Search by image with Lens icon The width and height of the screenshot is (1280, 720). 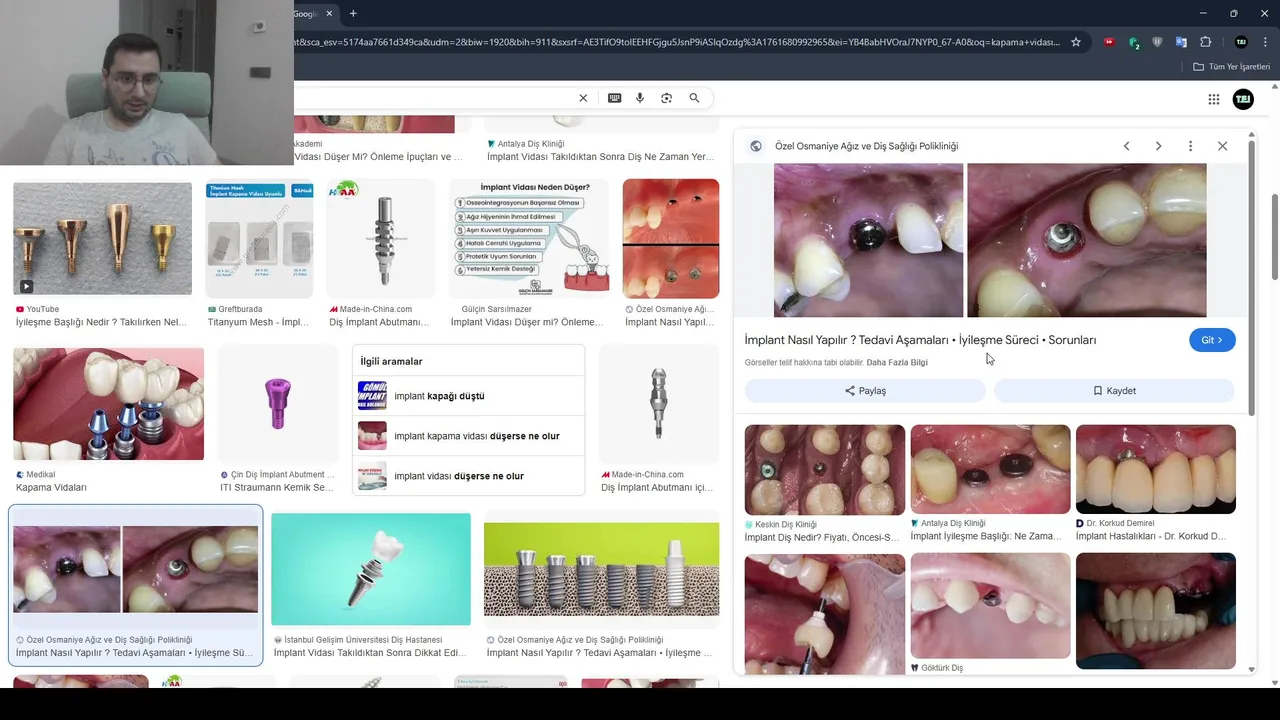point(667,98)
